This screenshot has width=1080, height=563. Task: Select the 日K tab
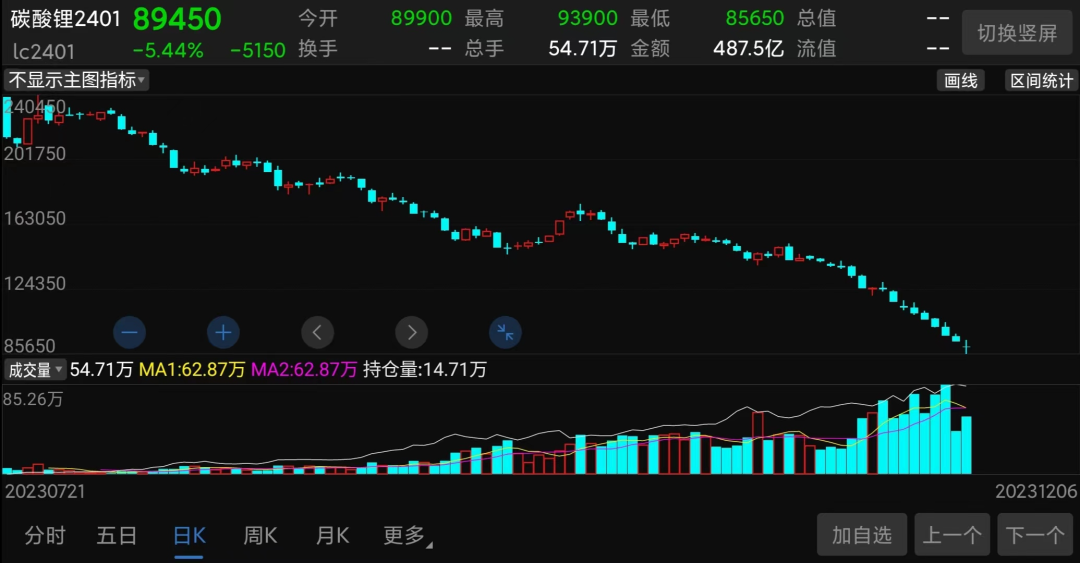point(189,535)
